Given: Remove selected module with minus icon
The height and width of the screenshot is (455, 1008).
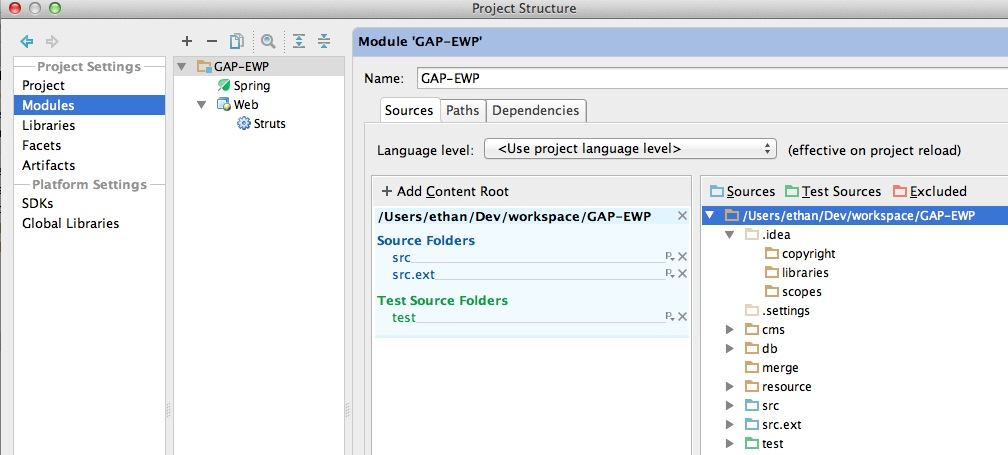Looking at the screenshot, I should point(212,42).
